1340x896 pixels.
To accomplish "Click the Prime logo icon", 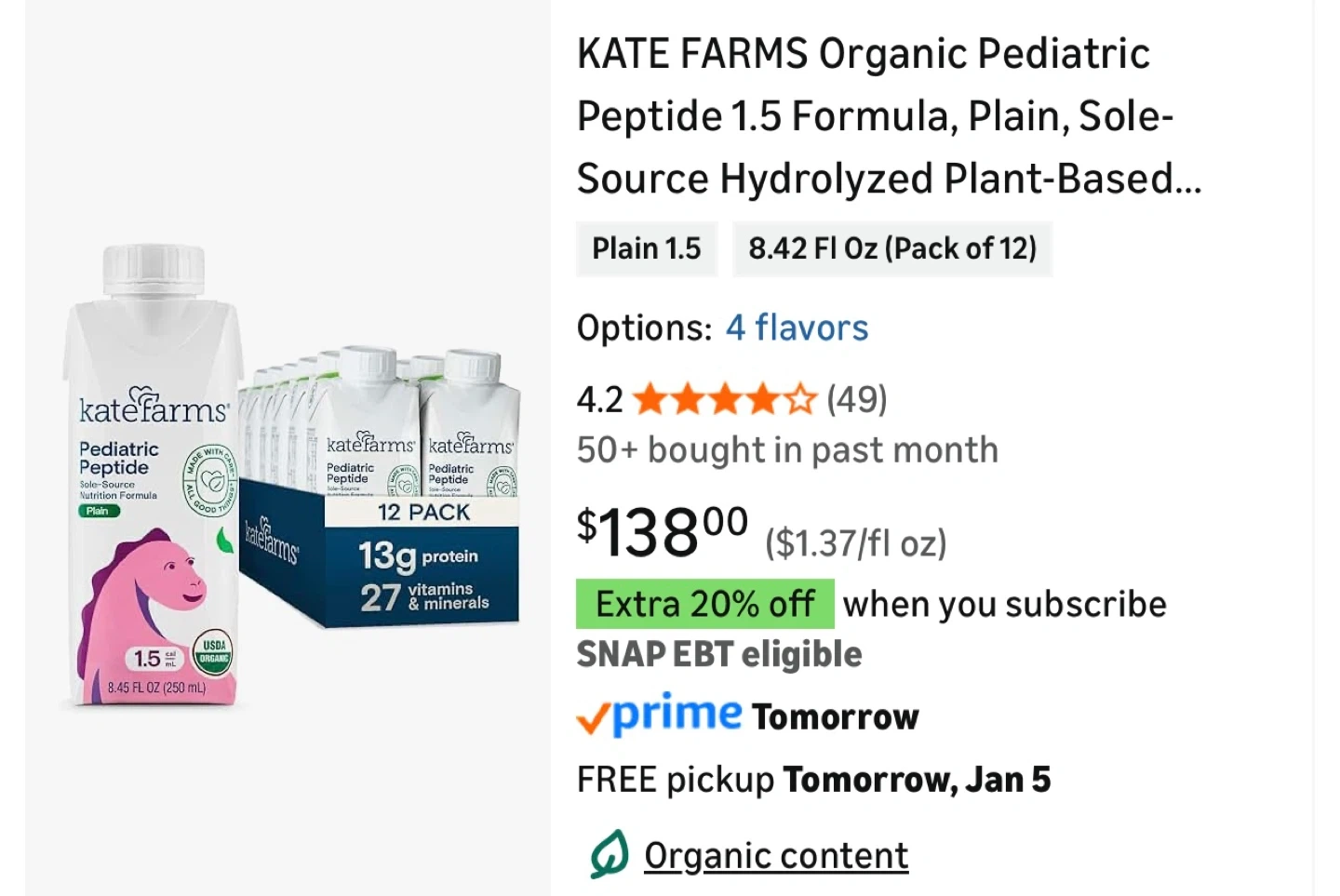I will [x=677, y=715].
